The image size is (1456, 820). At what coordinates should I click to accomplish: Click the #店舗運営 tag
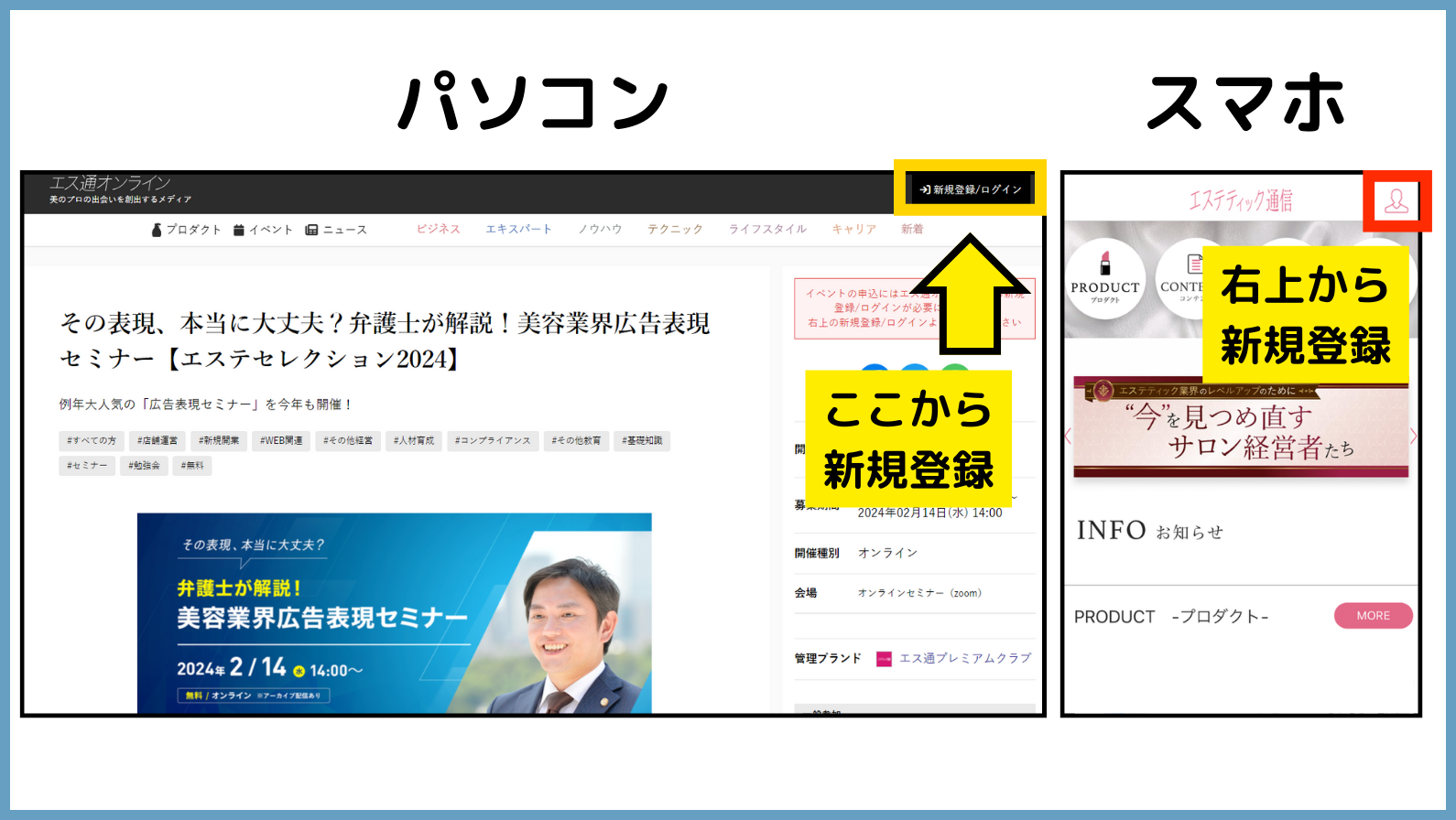158,440
